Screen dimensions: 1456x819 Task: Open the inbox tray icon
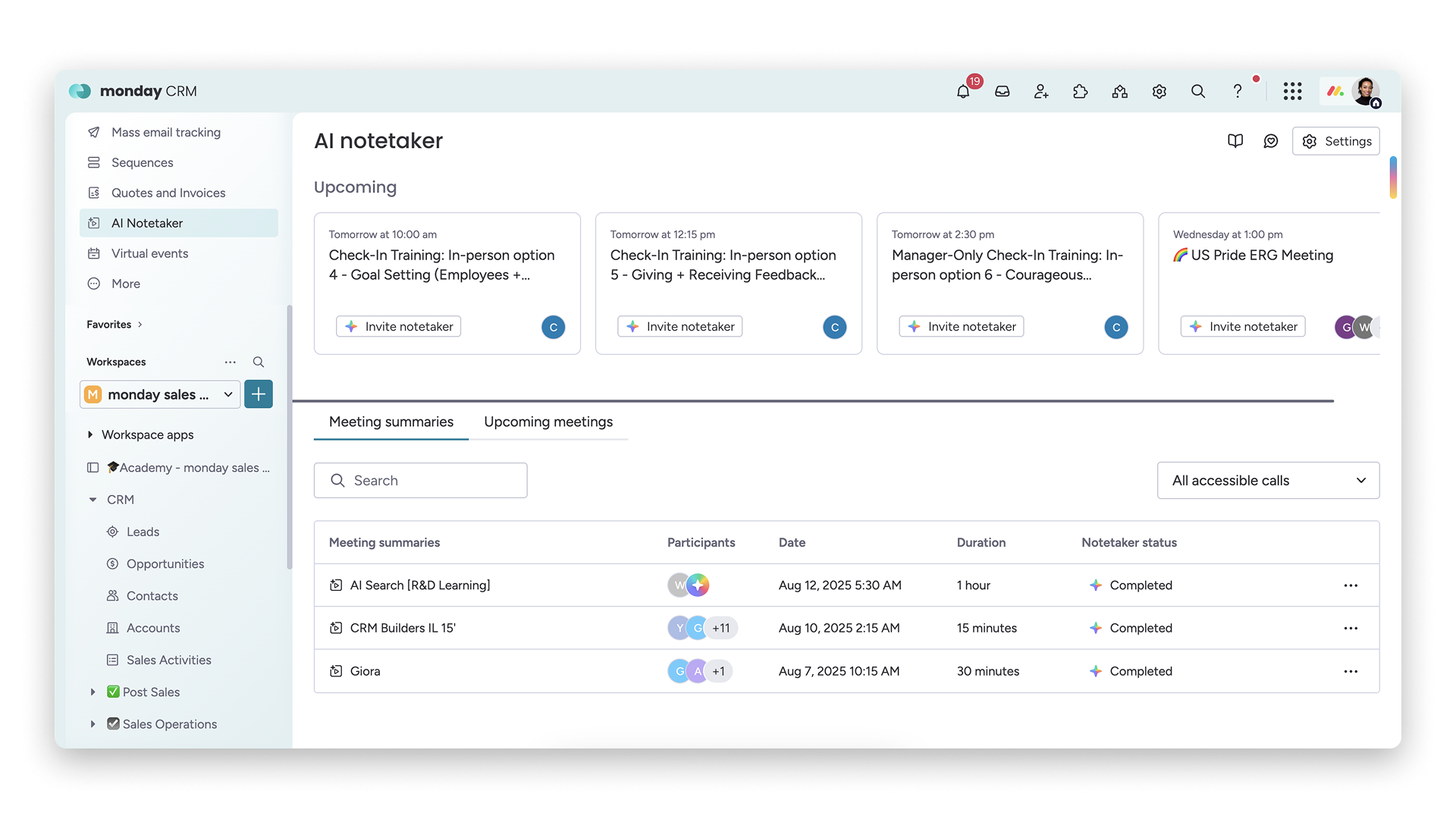(1003, 92)
